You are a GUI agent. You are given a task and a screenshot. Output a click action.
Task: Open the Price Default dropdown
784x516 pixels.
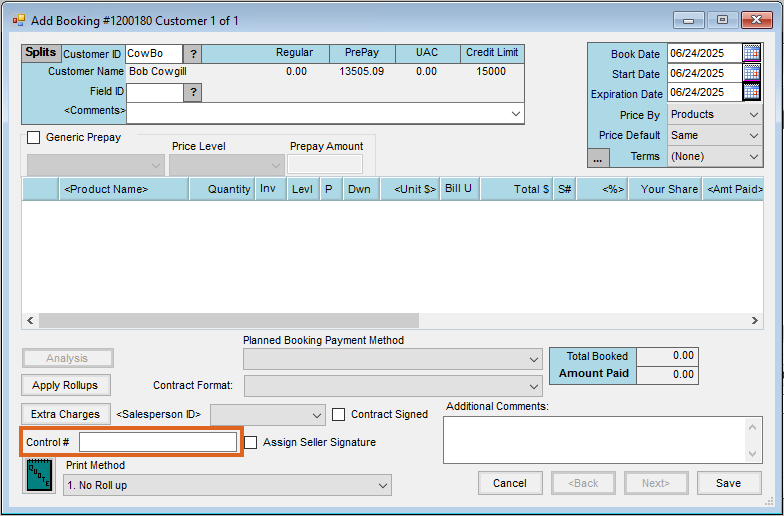point(714,136)
